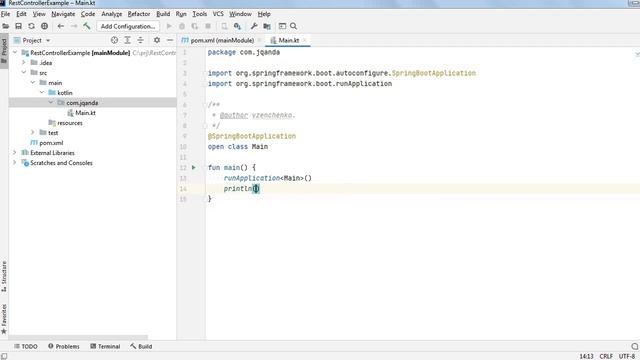Open the Window menu

pyautogui.click(x=240, y=14)
